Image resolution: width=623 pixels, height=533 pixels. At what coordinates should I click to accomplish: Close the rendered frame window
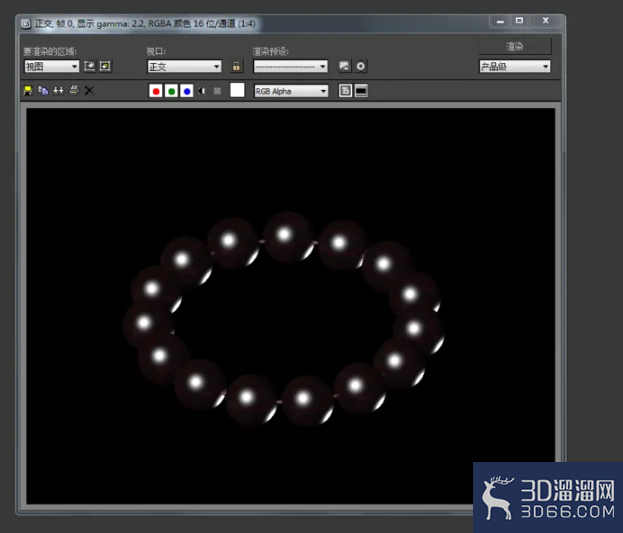[x=546, y=21]
